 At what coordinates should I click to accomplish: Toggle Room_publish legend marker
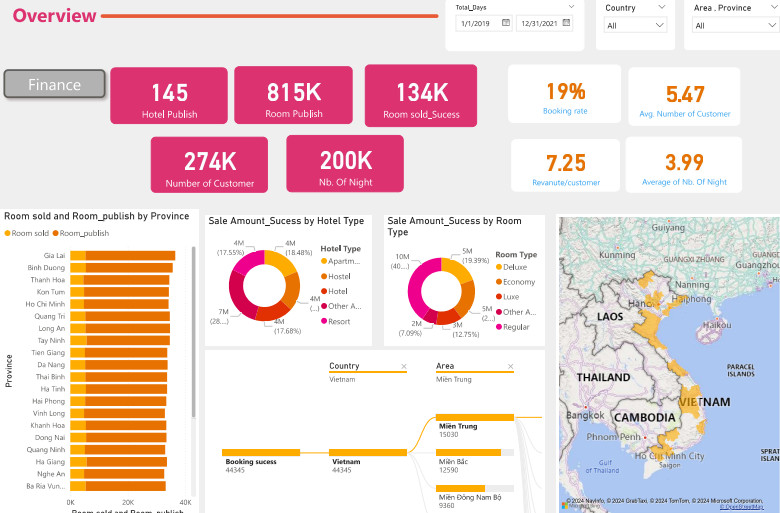coord(56,233)
